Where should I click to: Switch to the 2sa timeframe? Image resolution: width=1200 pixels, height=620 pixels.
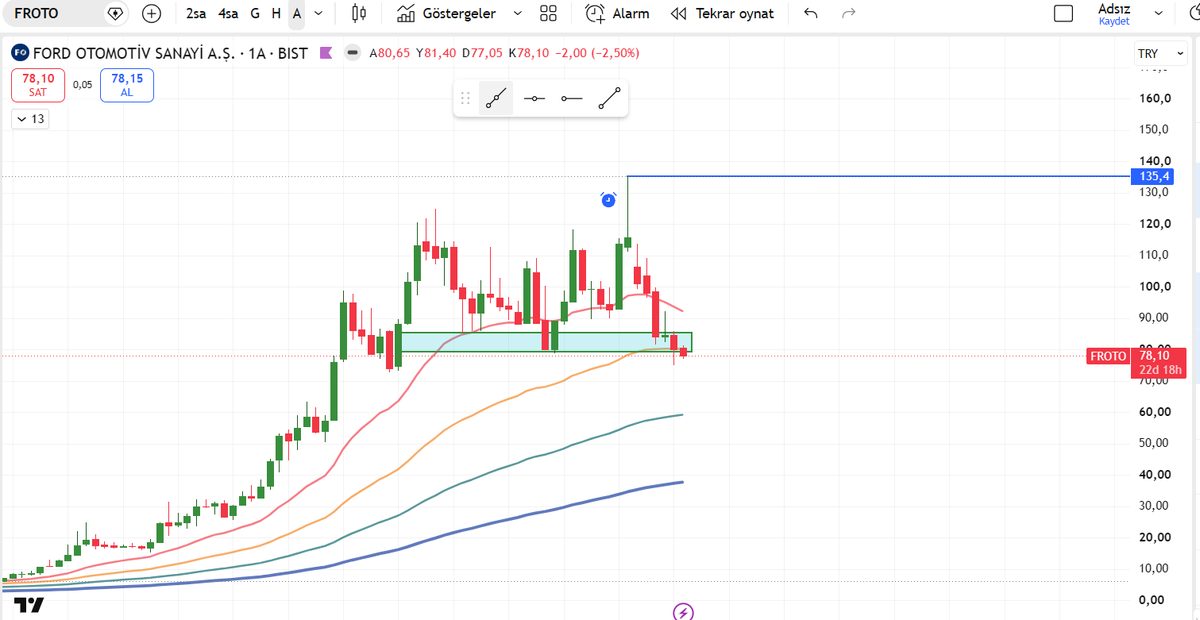(x=196, y=14)
